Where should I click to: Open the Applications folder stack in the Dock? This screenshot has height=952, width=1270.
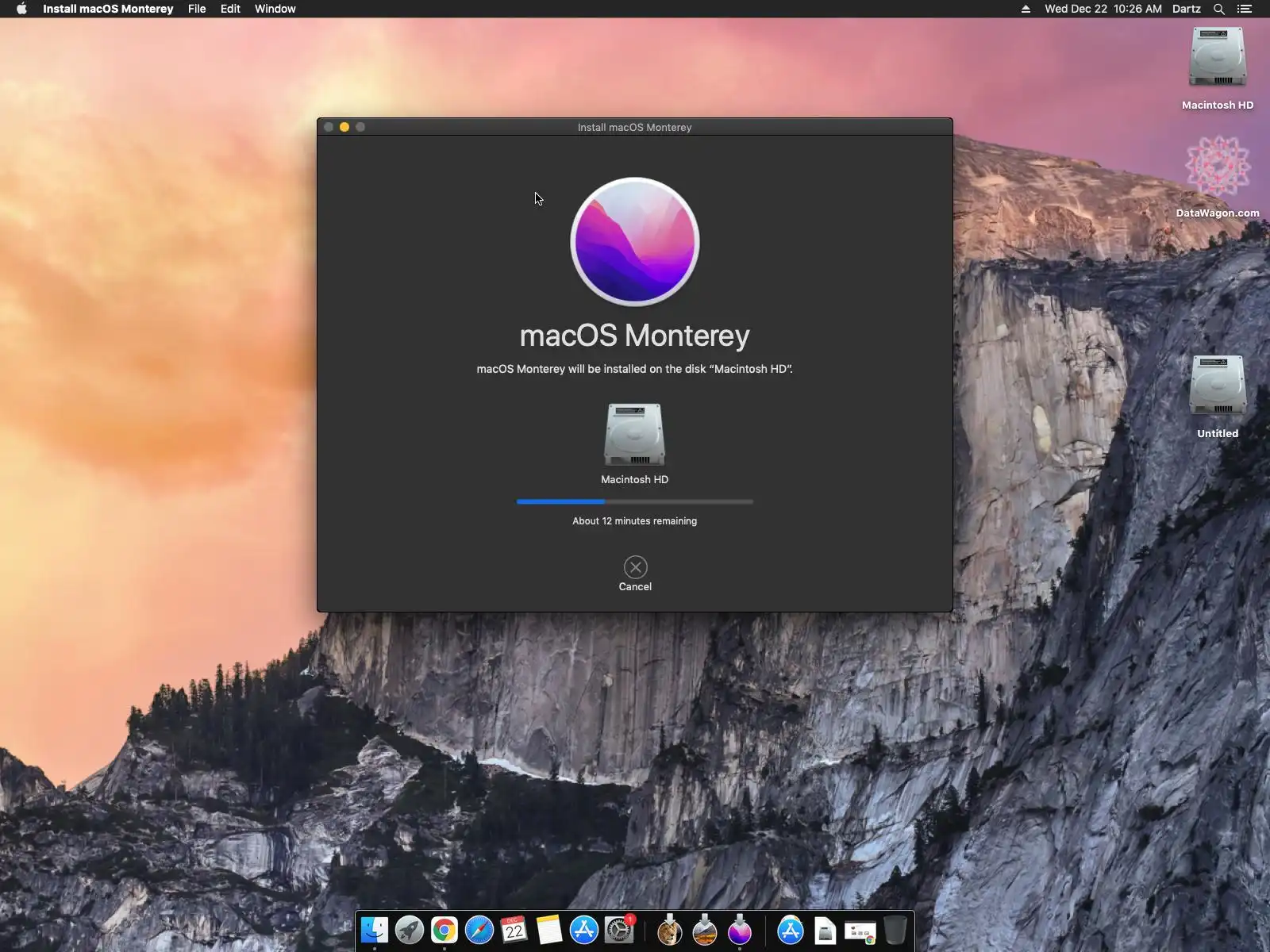pyautogui.click(x=791, y=930)
